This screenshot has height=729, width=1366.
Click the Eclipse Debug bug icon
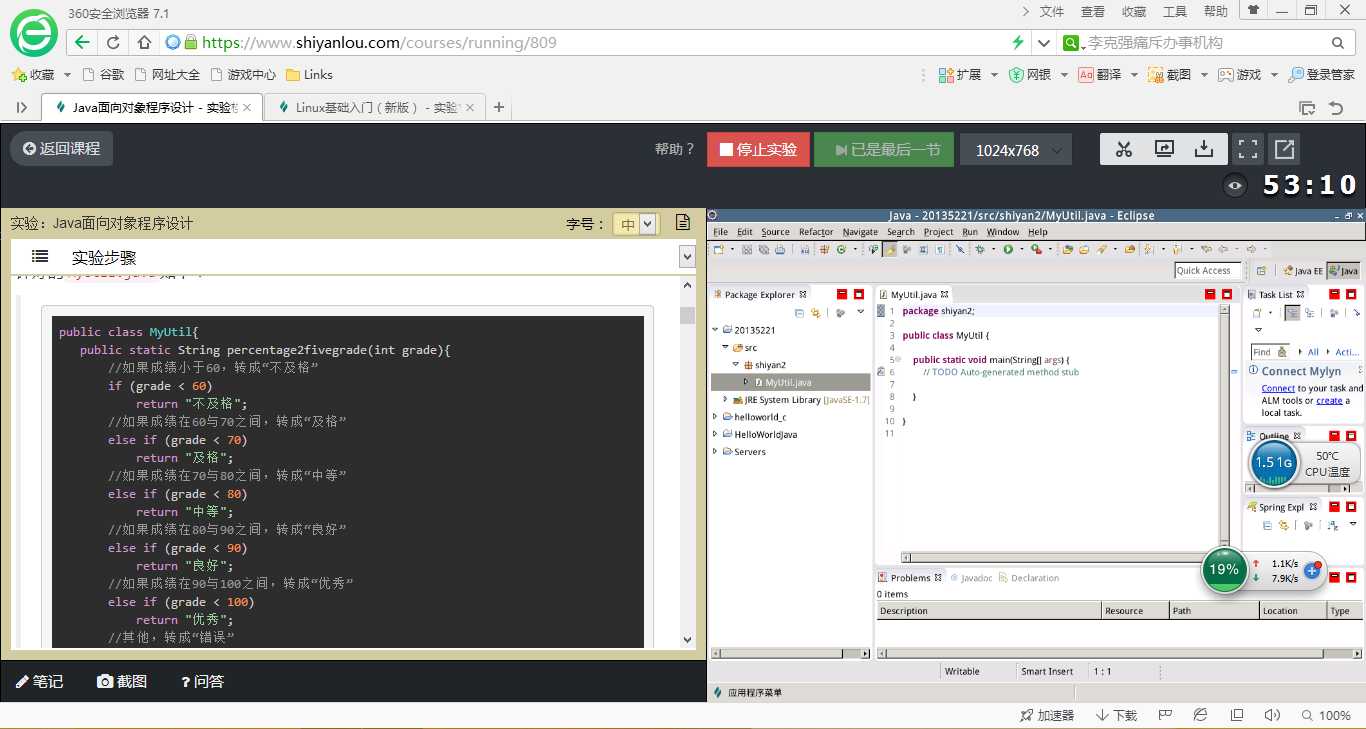tap(980, 250)
